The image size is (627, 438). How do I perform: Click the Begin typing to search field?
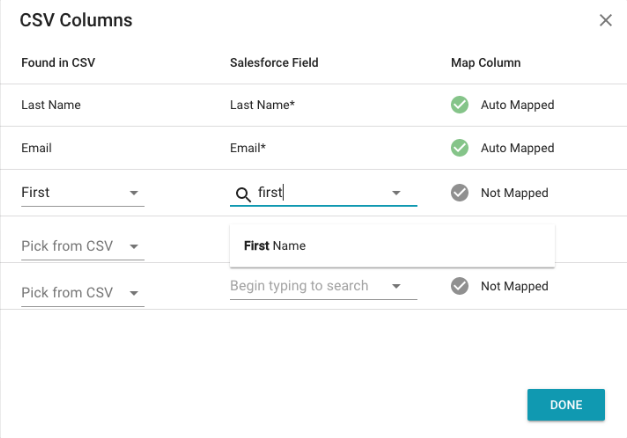tap(323, 286)
